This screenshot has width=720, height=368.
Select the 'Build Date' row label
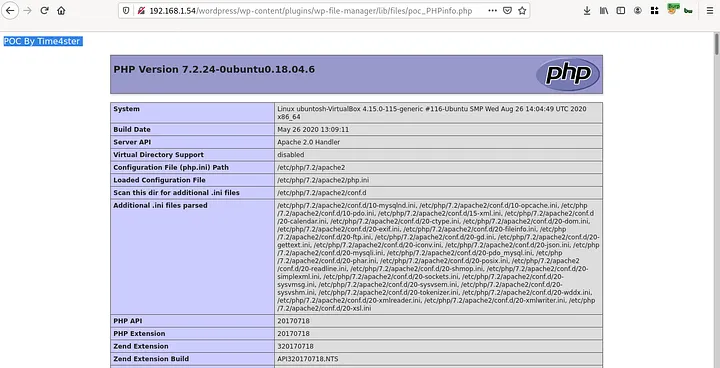point(132,130)
